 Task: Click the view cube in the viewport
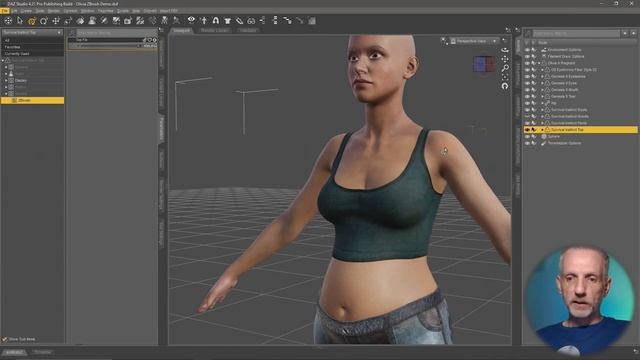484,64
